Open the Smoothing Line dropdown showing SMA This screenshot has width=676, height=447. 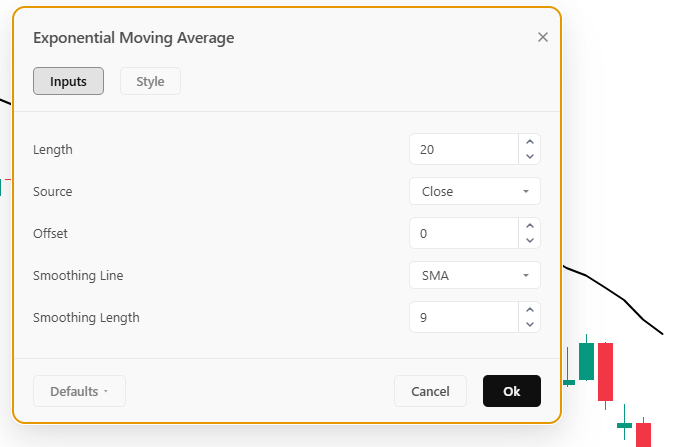click(475, 275)
